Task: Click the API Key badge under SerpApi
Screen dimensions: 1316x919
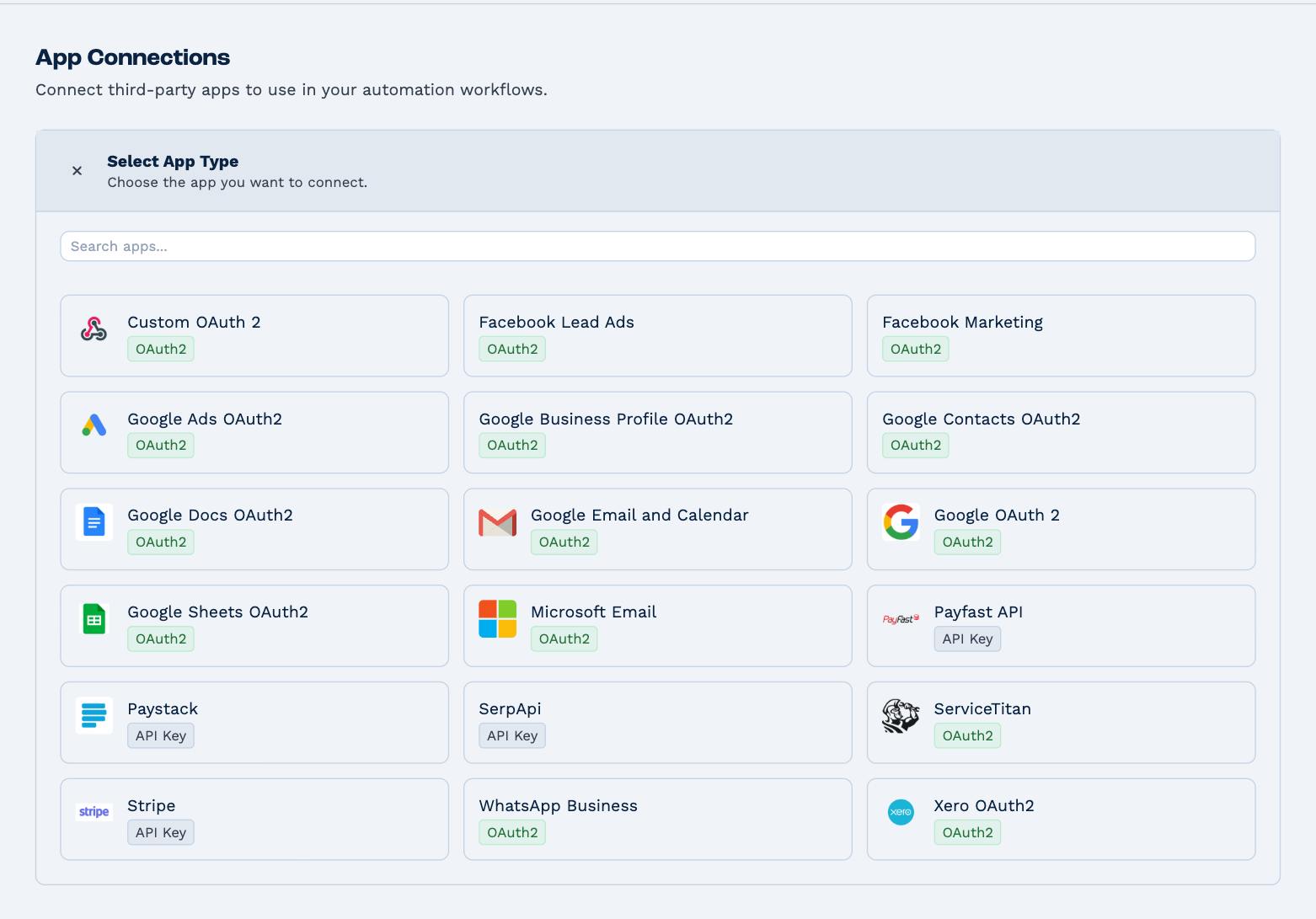Action: point(512,736)
